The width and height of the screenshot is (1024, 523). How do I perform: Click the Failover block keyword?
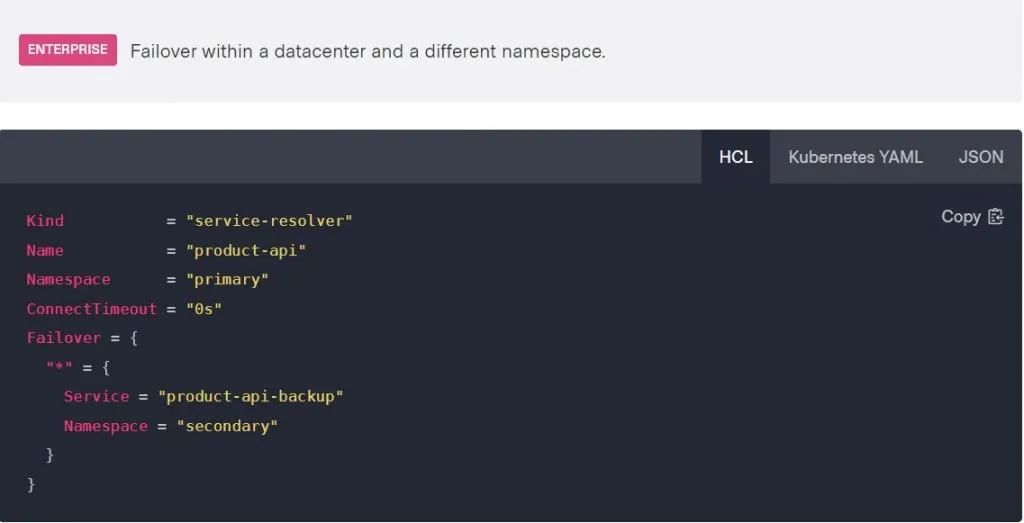tap(64, 338)
